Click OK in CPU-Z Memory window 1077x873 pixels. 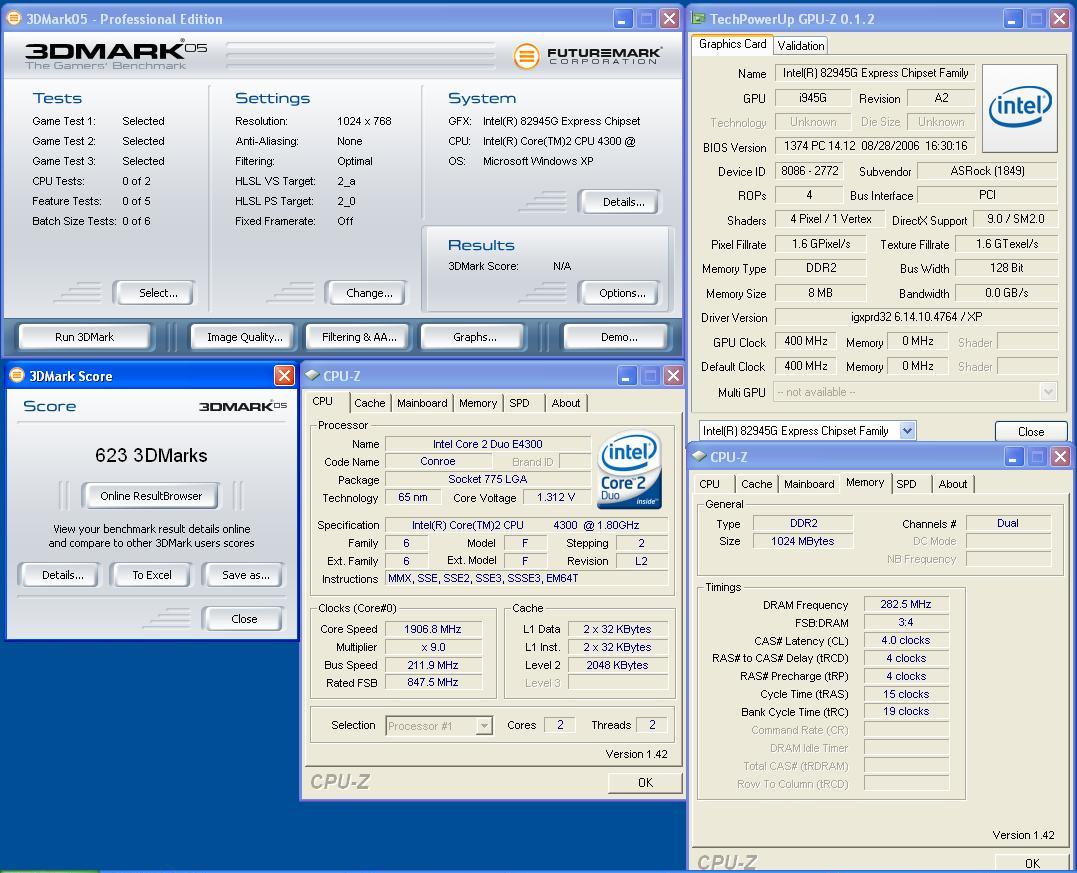click(x=1032, y=863)
